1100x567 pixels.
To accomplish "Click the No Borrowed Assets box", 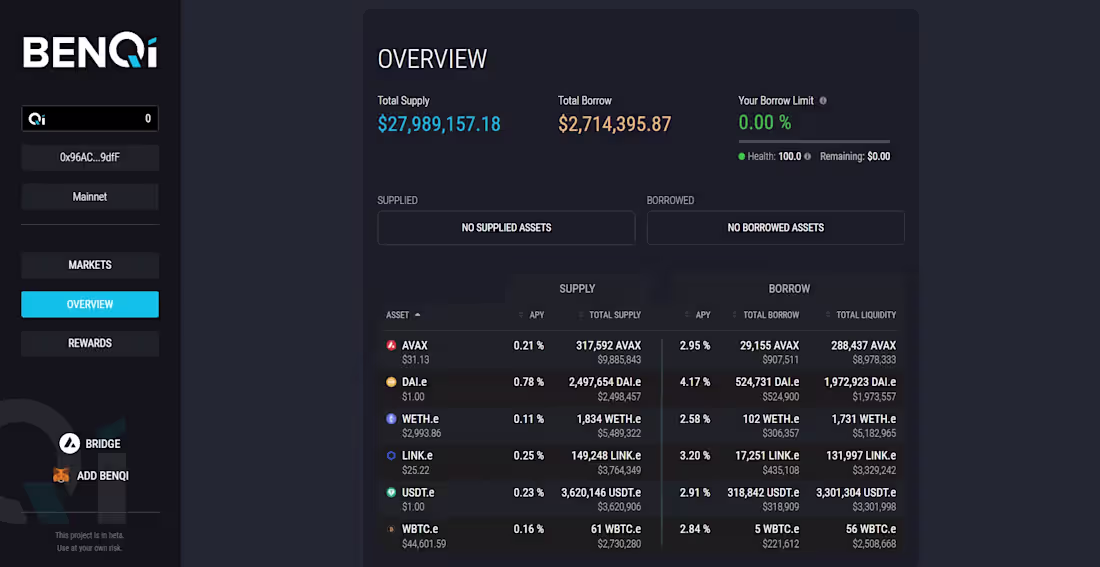I will 775,228.
